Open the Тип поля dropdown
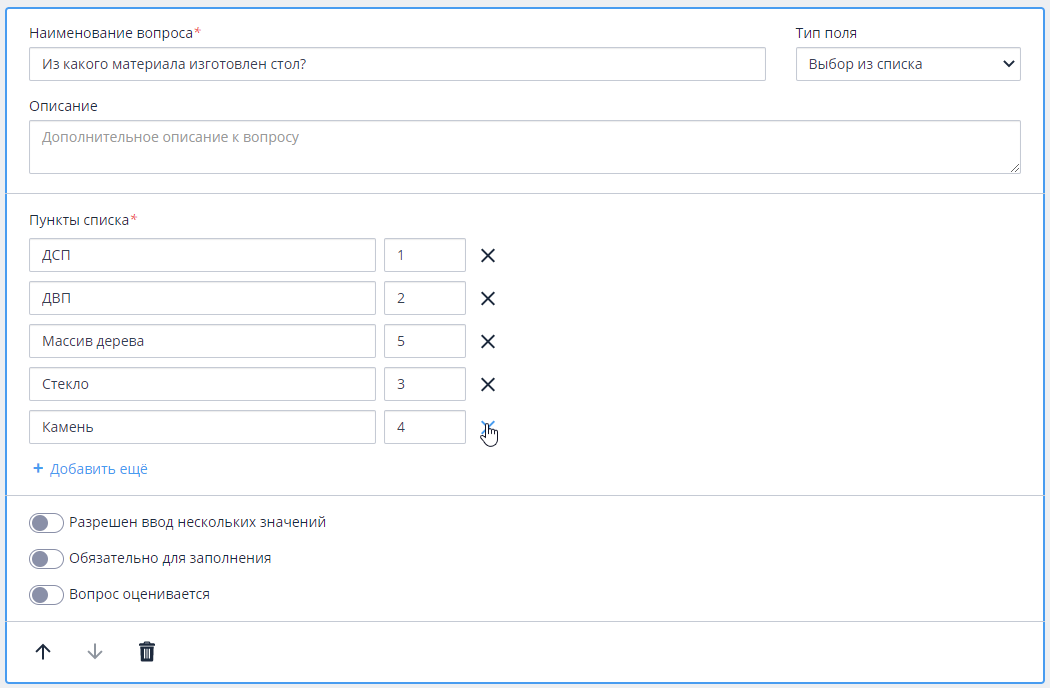 click(x=908, y=64)
